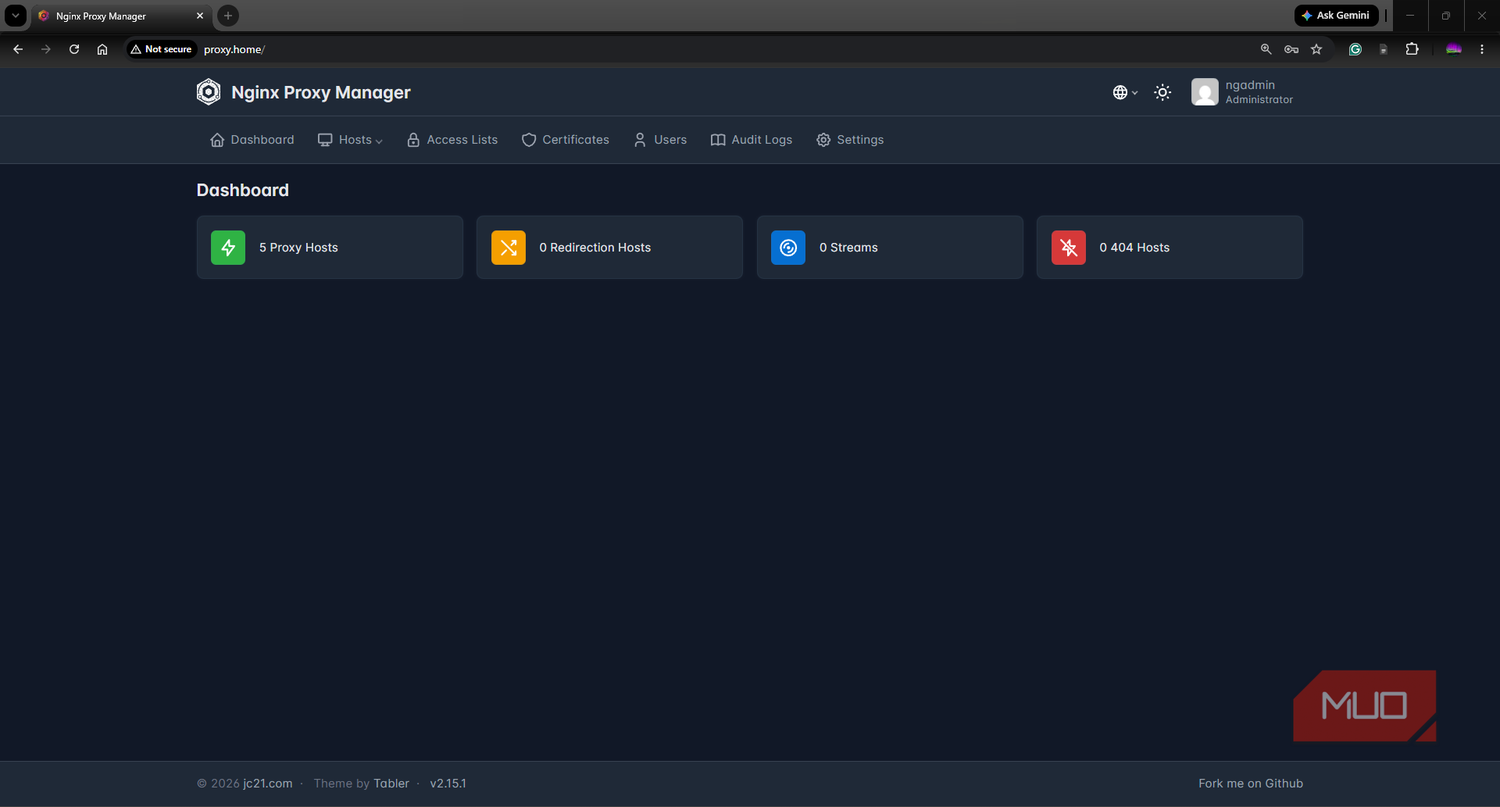Open the Dashboard nav item

[x=252, y=140]
